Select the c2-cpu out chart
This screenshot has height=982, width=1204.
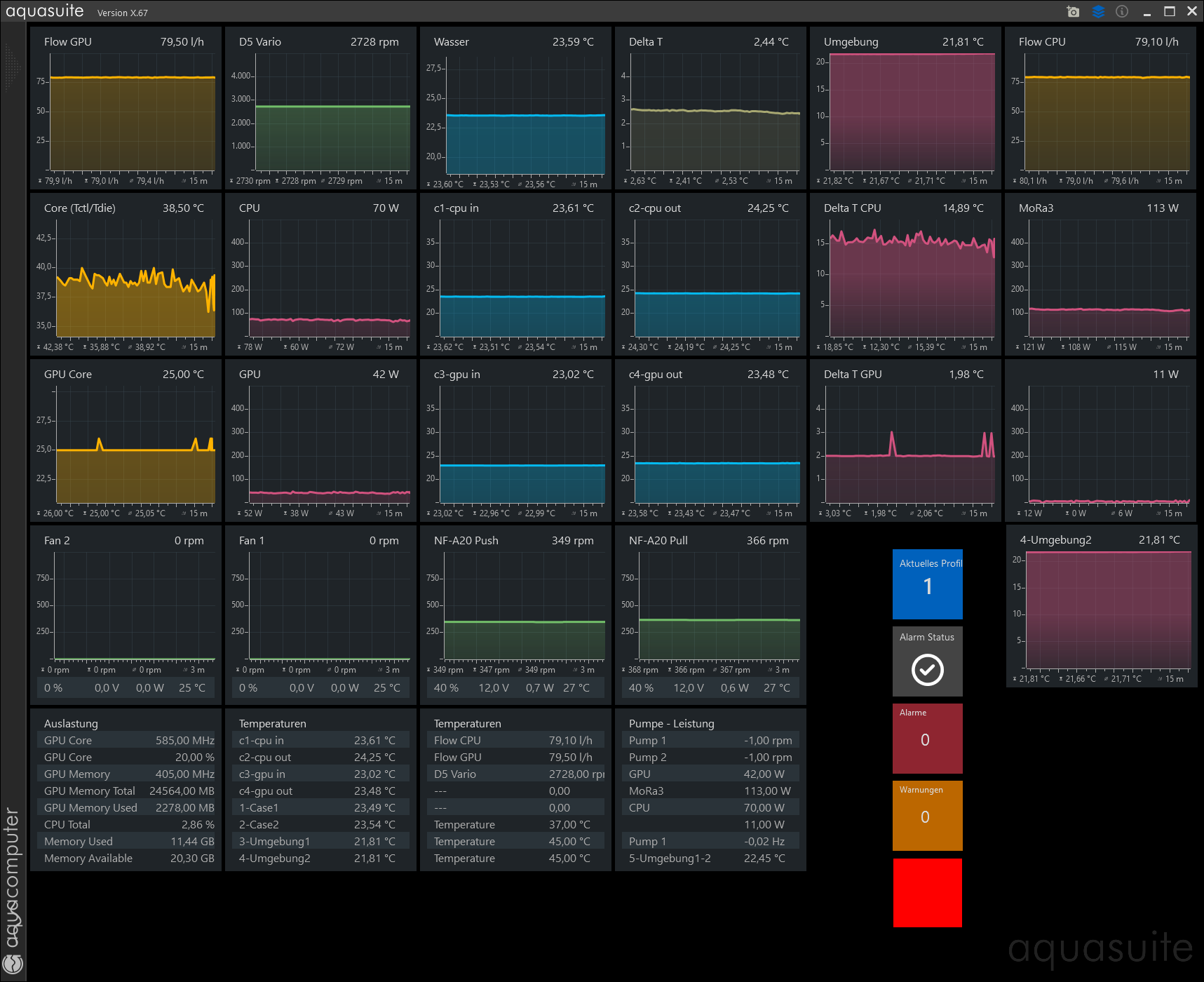(710, 274)
